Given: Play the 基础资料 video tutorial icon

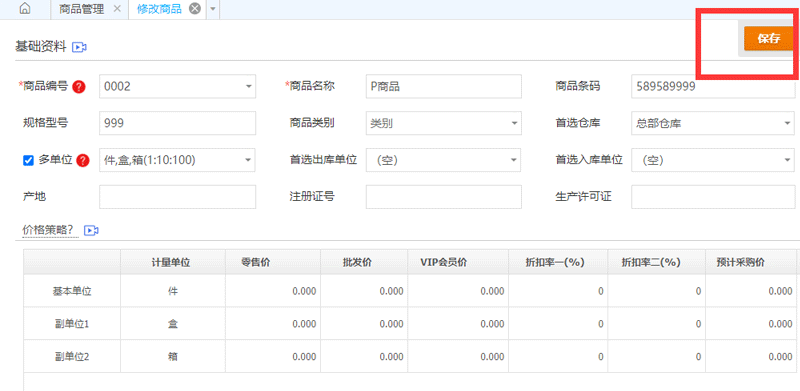Looking at the screenshot, I should (x=79, y=47).
